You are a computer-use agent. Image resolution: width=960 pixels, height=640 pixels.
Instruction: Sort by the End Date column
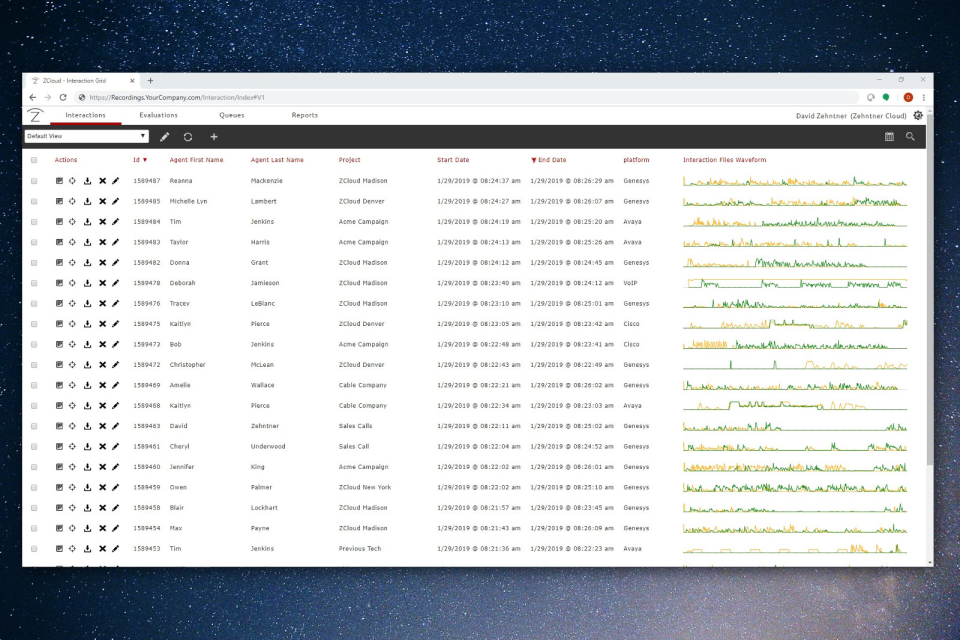pyautogui.click(x=552, y=160)
